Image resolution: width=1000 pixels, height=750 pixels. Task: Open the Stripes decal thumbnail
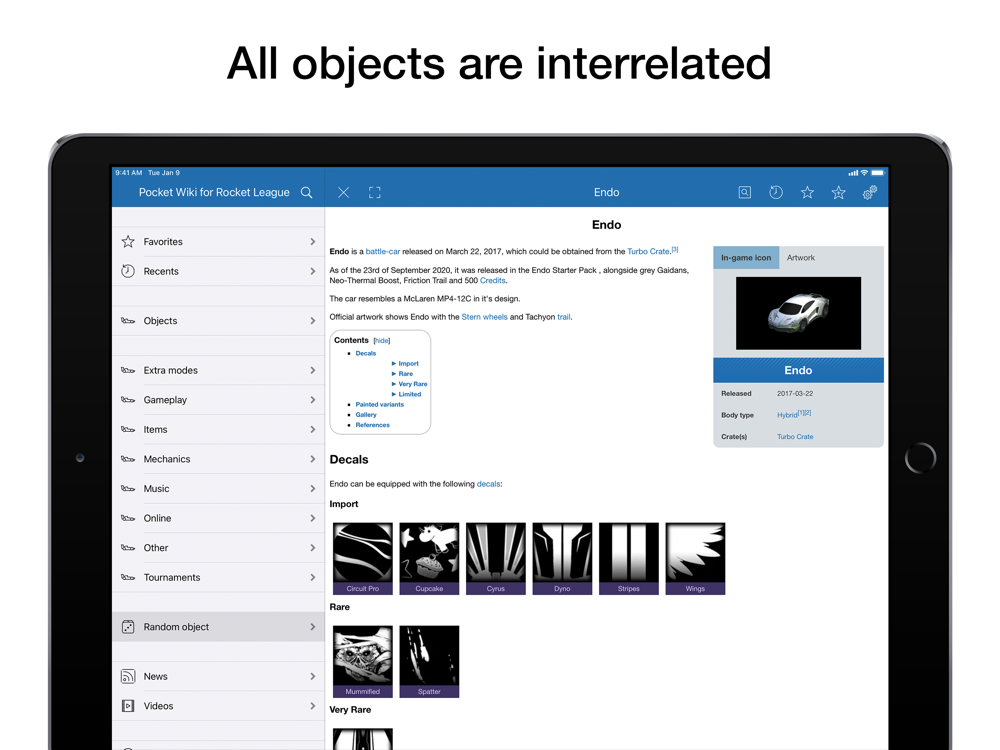[x=629, y=559]
